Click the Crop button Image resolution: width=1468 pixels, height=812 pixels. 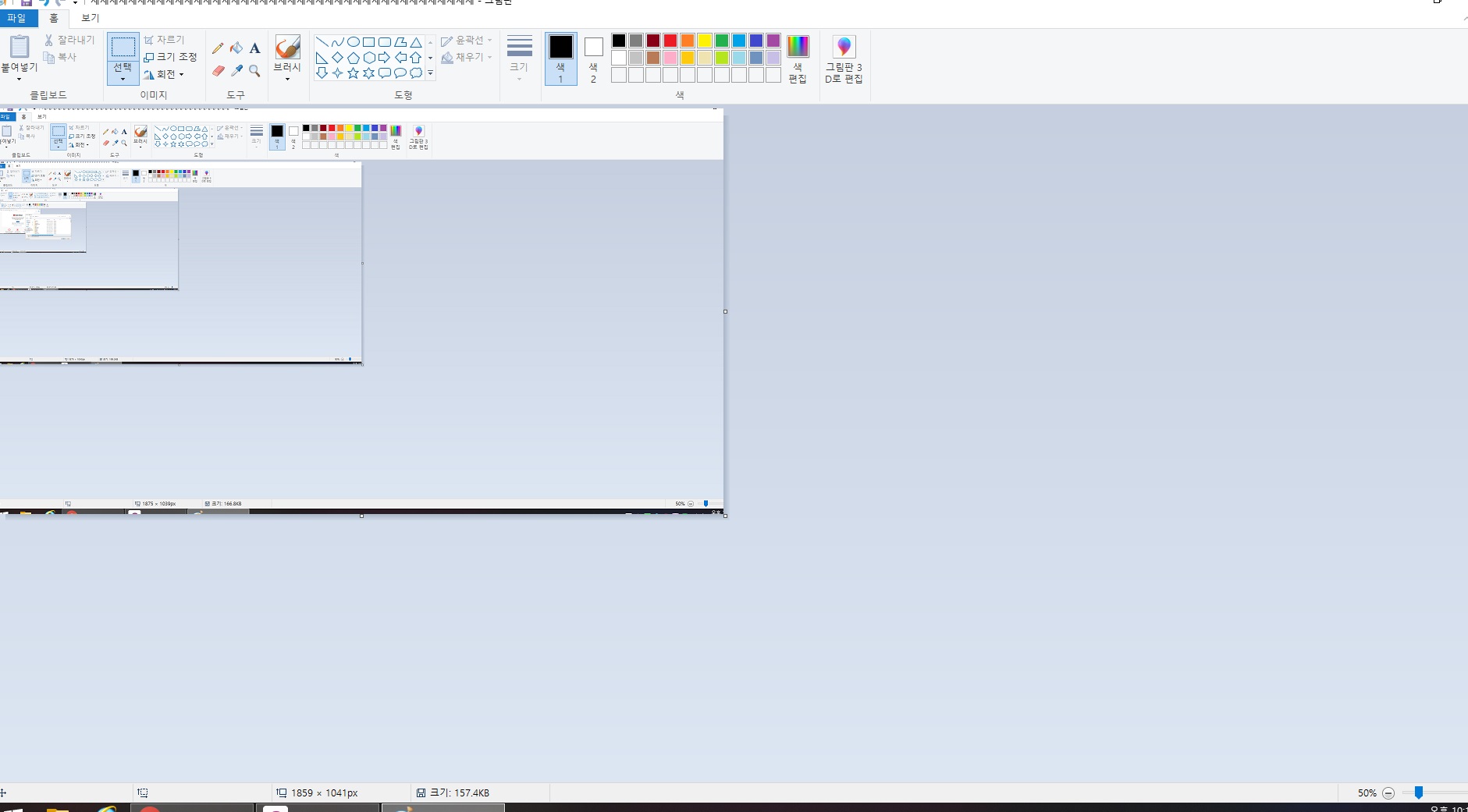coord(164,40)
